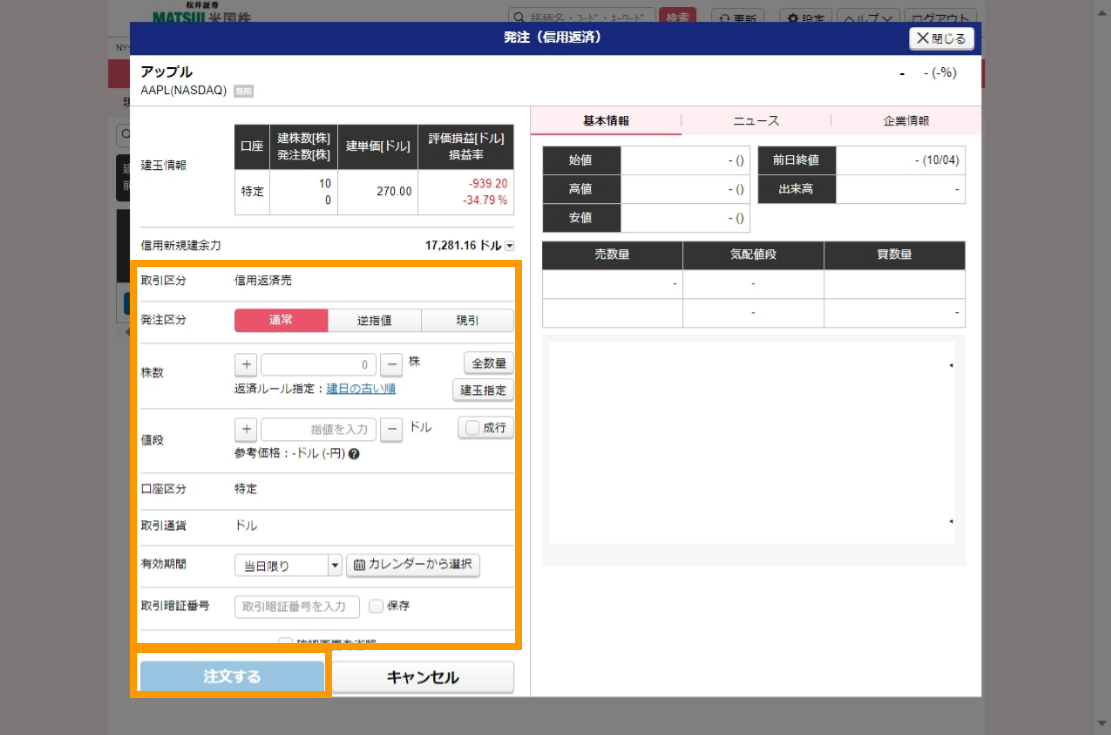This screenshot has width=1111, height=735.
Task: Click the キャンセル button
Action: 422,677
